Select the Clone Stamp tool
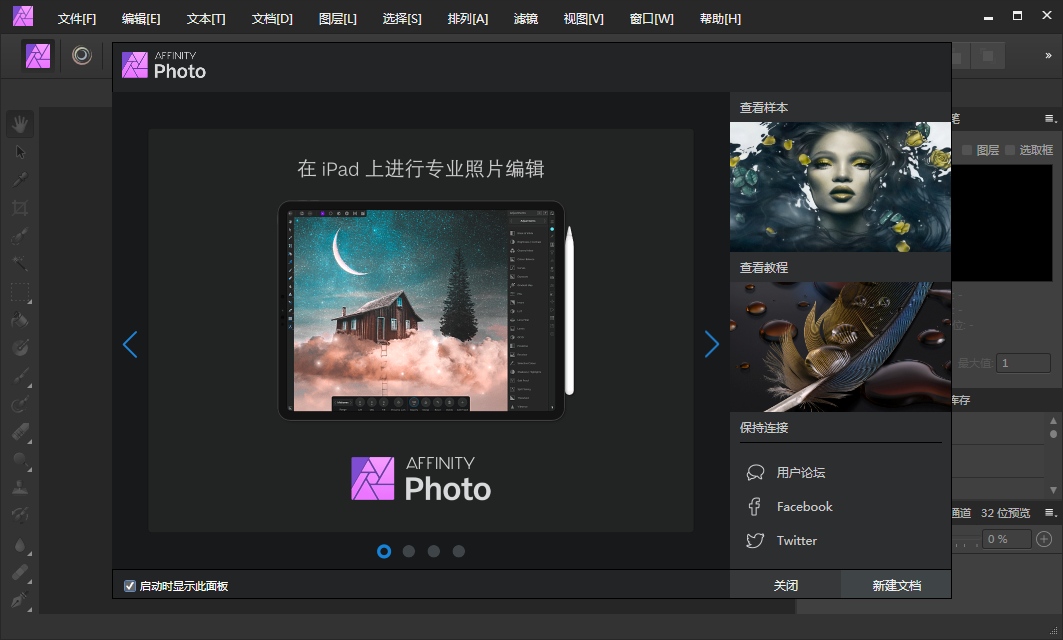 (20, 487)
